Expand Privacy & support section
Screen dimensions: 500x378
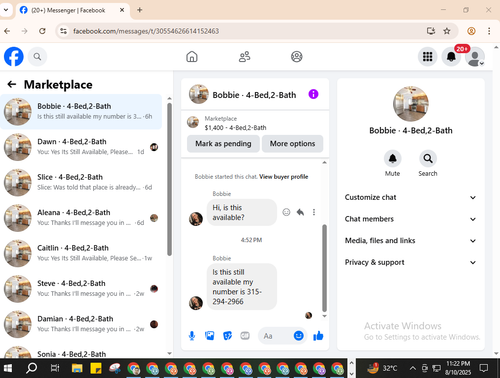click(411, 262)
